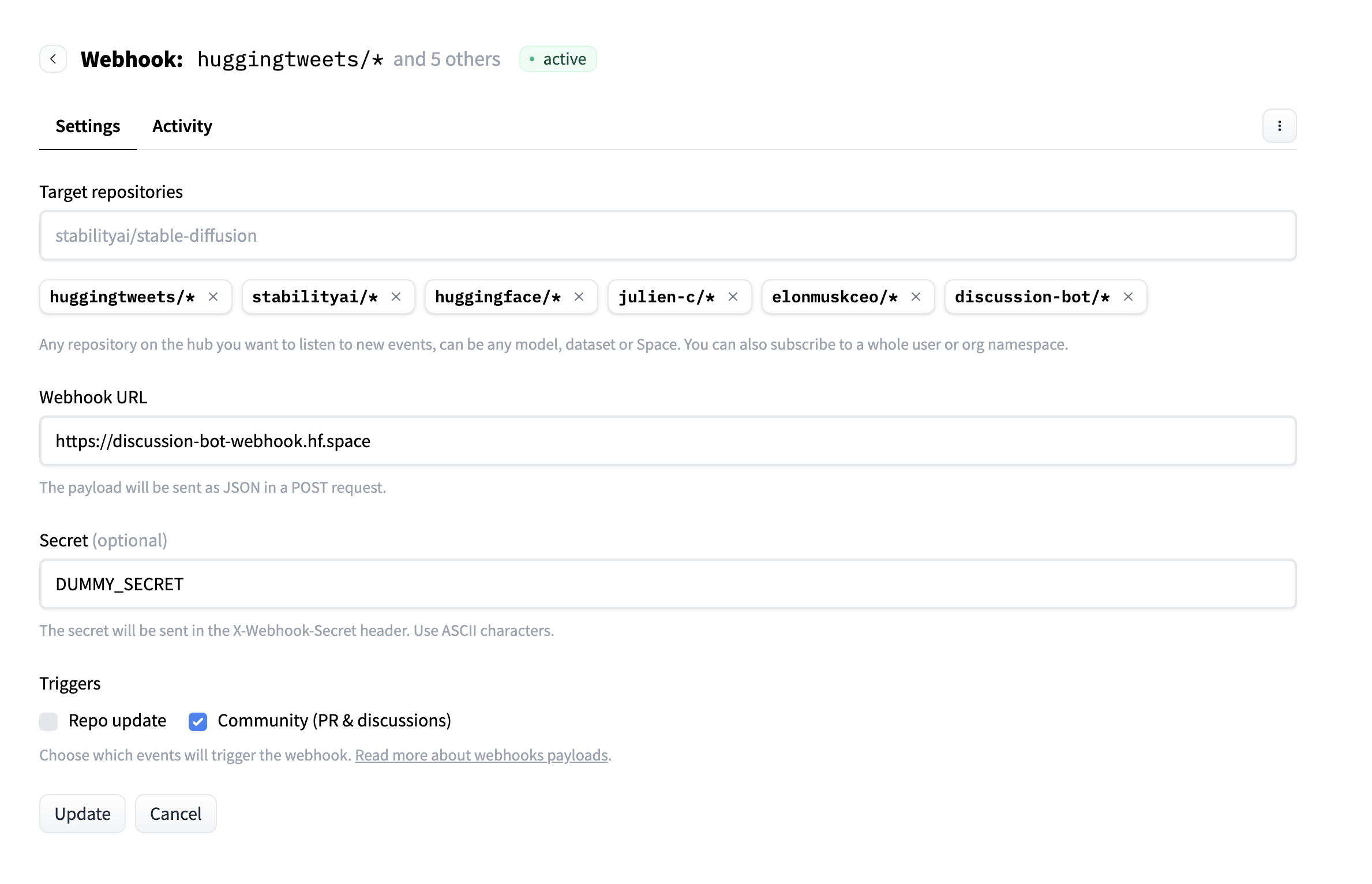Remove the julien-c/* repository tag
This screenshot has width=1372, height=884.
tap(733, 297)
